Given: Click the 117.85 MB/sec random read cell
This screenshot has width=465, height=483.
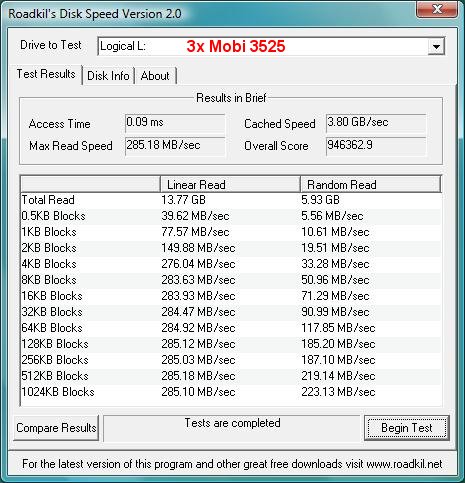Looking at the screenshot, I should click(338, 328).
